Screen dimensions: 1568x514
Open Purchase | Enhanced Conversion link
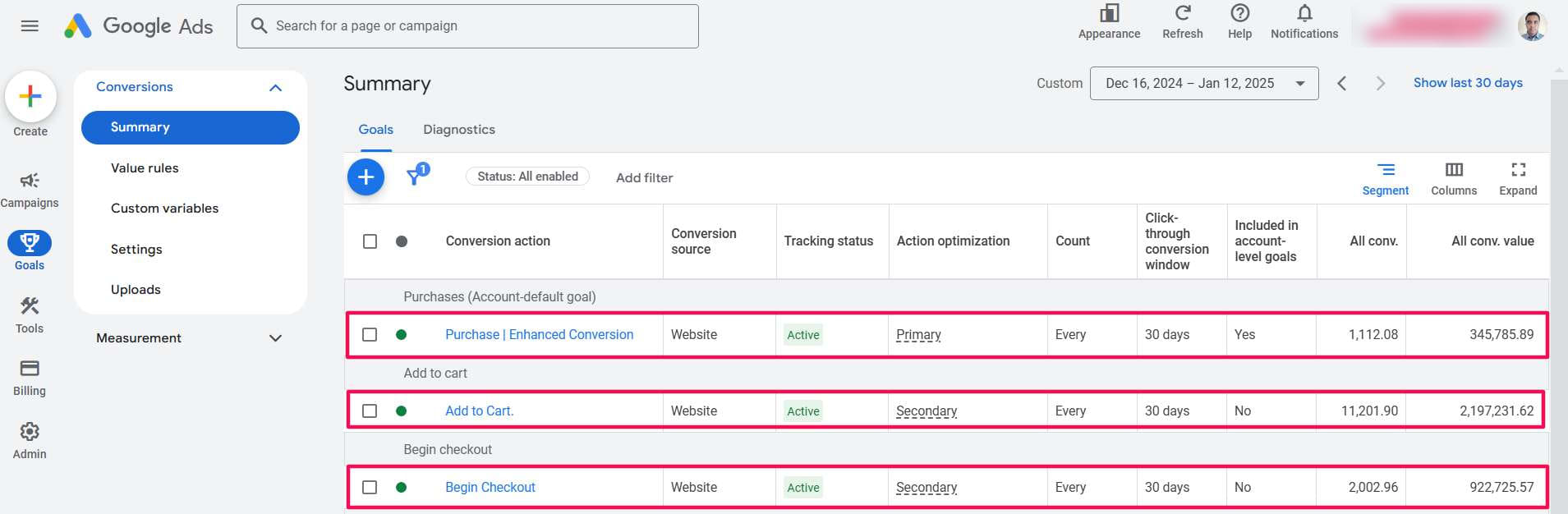[539, 335]
